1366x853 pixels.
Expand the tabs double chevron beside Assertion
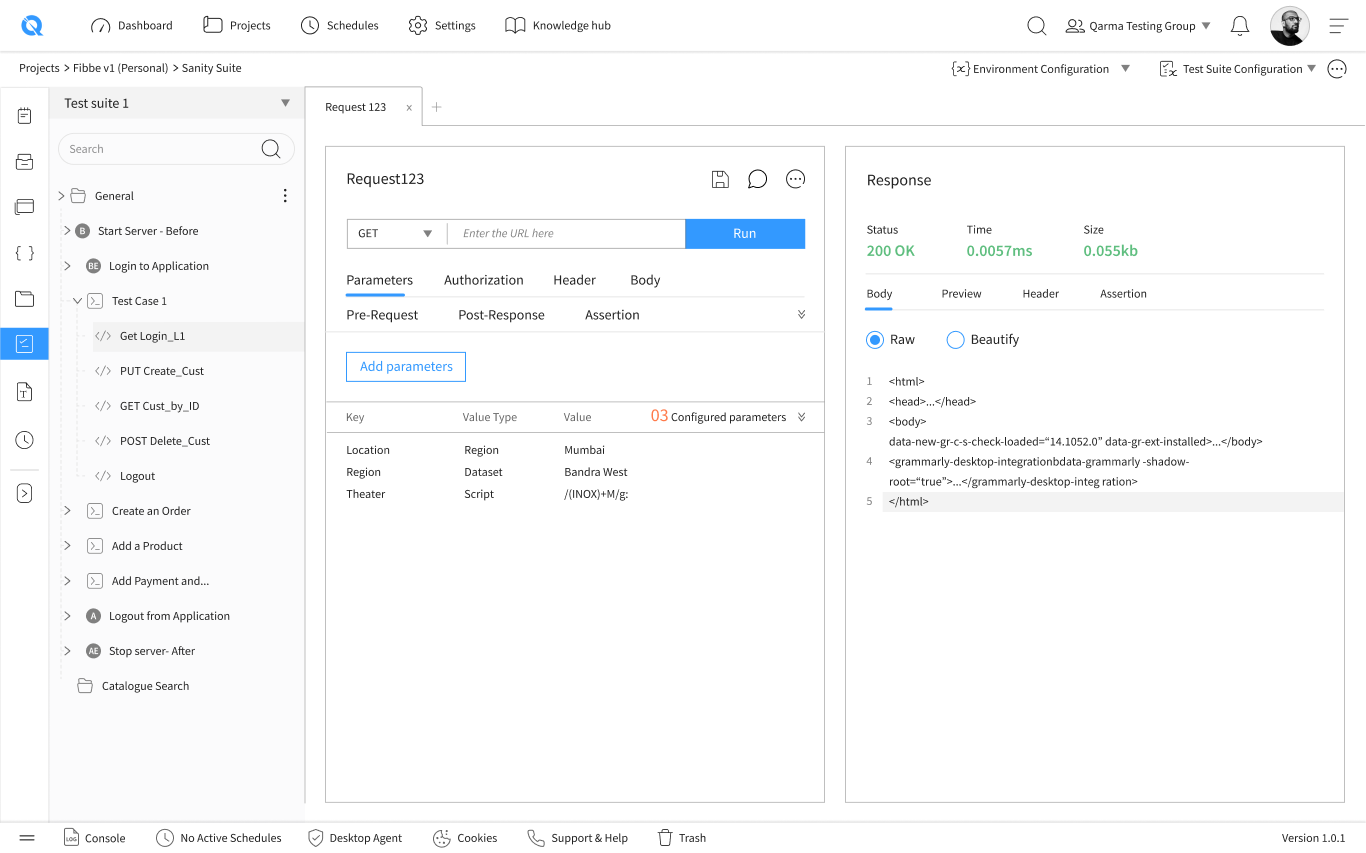pyautogui.click(x=802, y=314)
